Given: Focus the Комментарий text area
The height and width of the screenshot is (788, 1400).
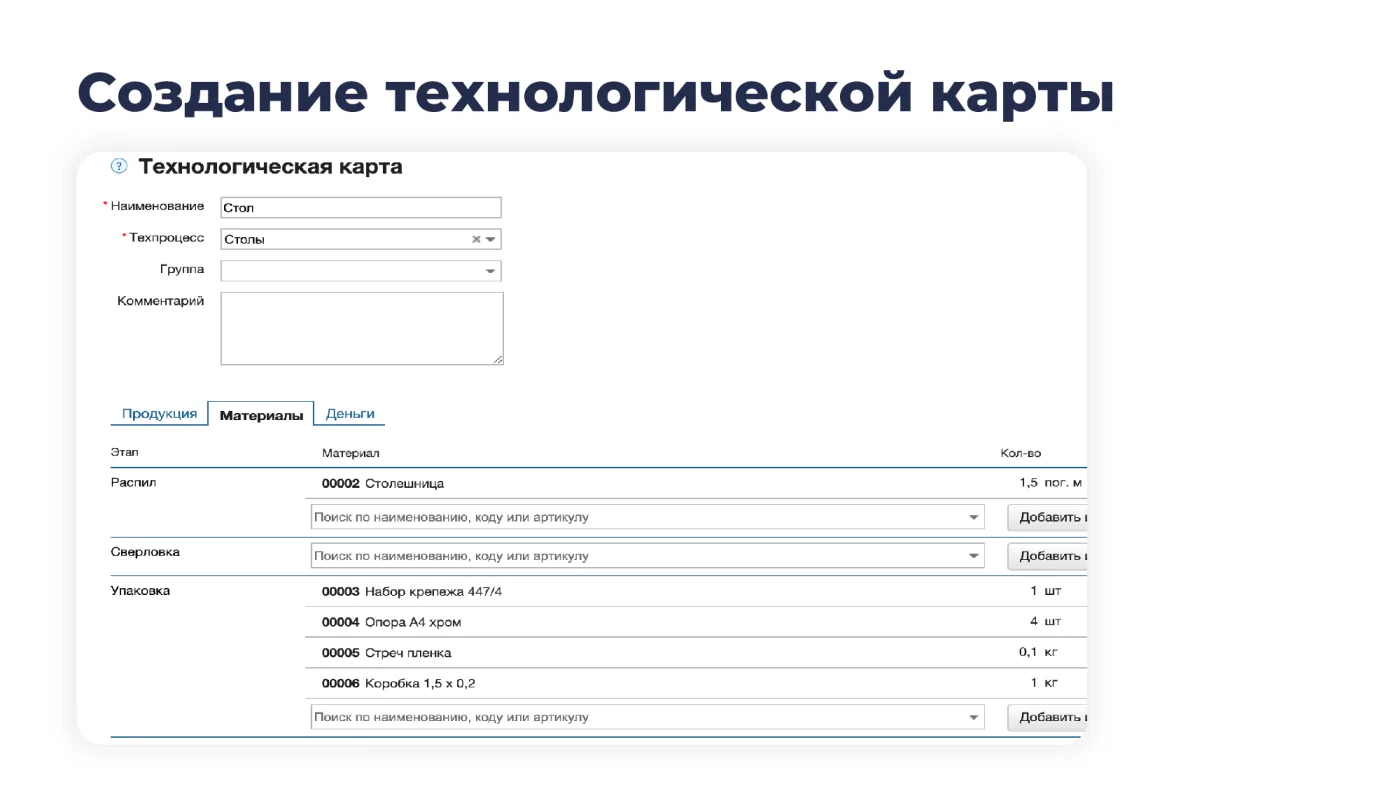Looking at the screenshot, I should (x=362, y=328).
